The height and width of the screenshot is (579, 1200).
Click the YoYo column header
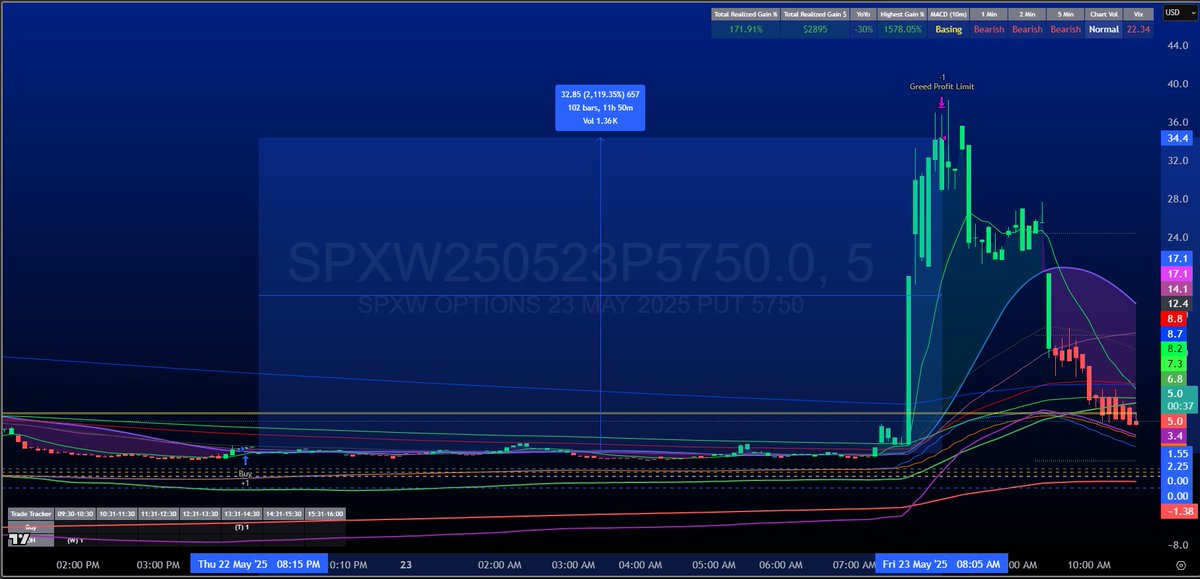(x=864, y=14)
